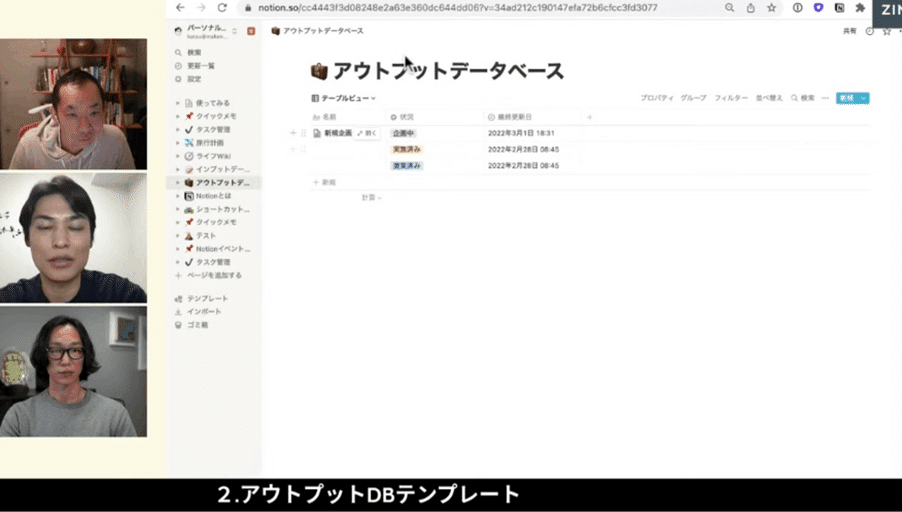Click the add-column plus icon in the table header
Image resolution: width=902 pixels, height=512 pixels.
coord(589,117)
